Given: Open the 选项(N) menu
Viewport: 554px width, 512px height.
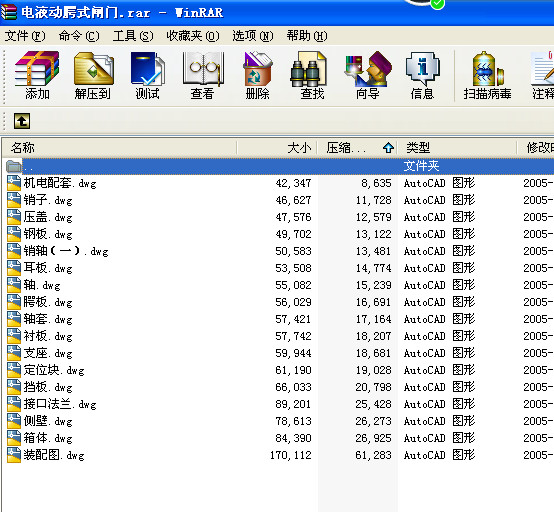Looking at the screenshot, I should click(253, 36).
